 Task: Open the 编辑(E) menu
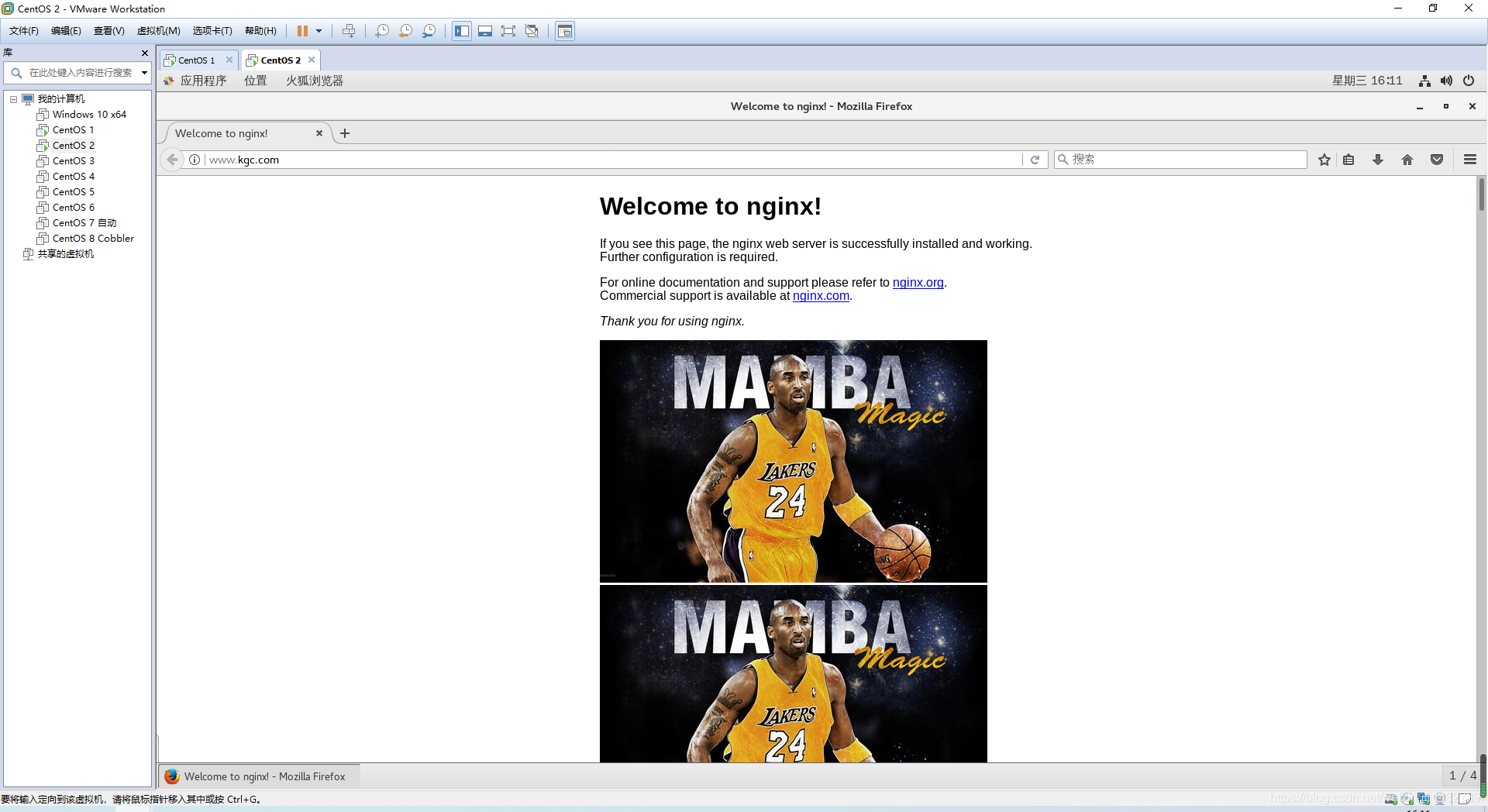(x=66, y=31)
